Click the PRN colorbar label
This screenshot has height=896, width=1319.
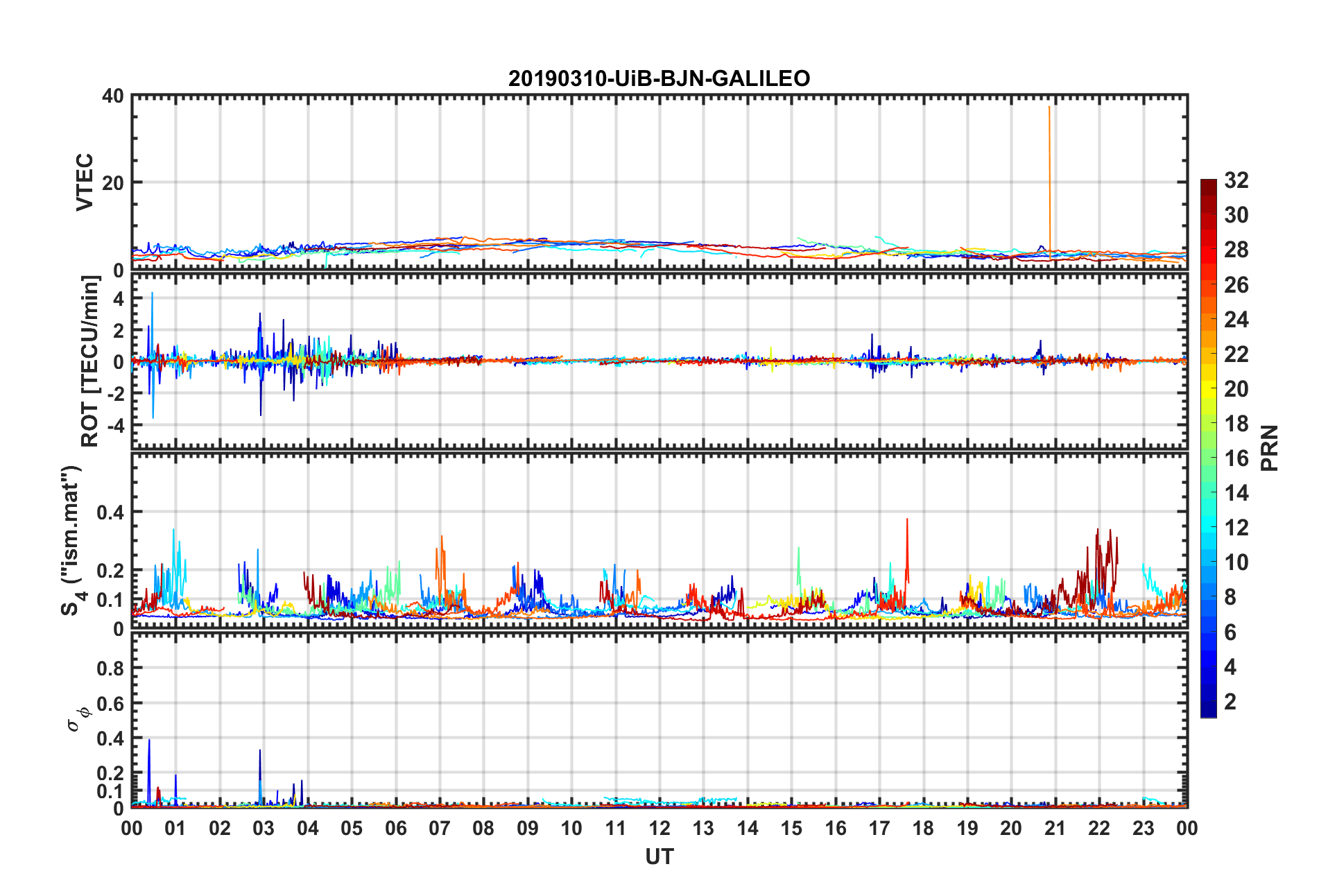point(1269,448)
